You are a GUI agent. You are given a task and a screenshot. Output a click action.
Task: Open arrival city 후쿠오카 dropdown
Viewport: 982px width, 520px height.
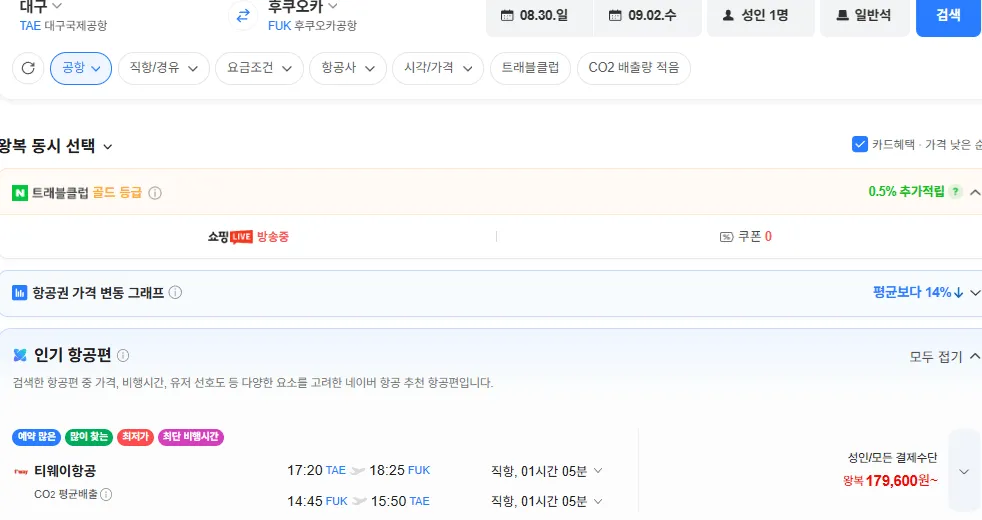point(302,6)
